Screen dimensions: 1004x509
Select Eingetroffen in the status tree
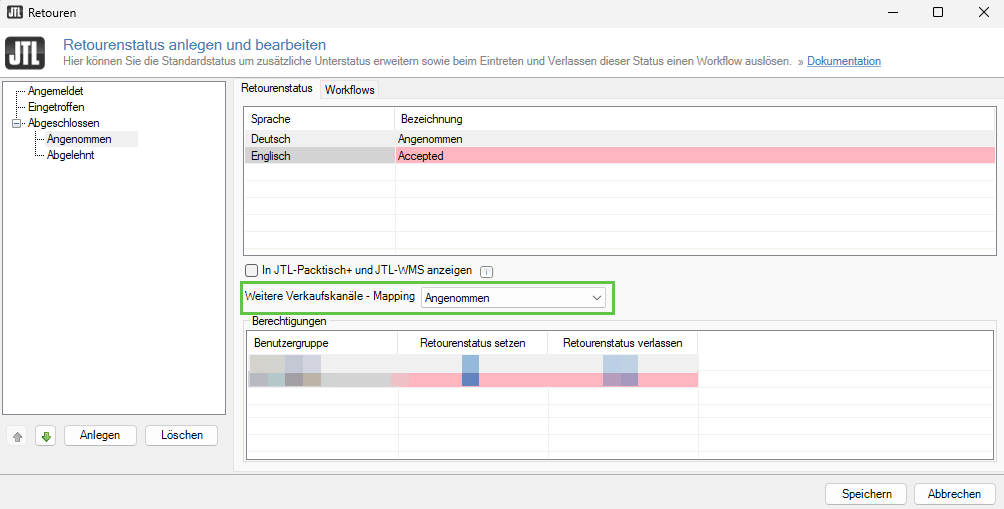pos(56,107)
